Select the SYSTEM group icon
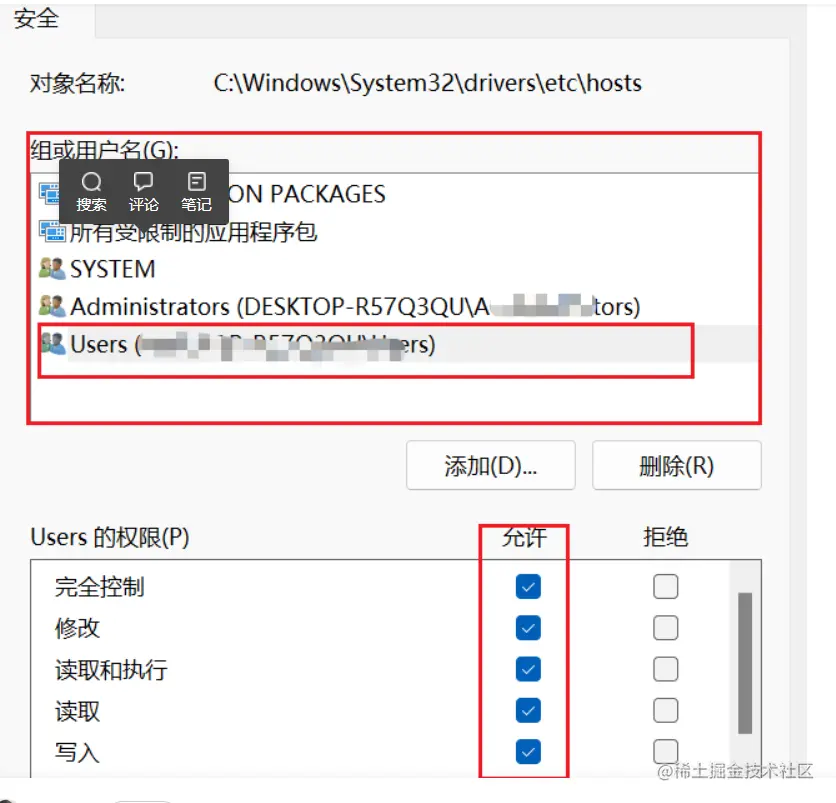This screenshot has width=836, height=803. tap(52, 268)
